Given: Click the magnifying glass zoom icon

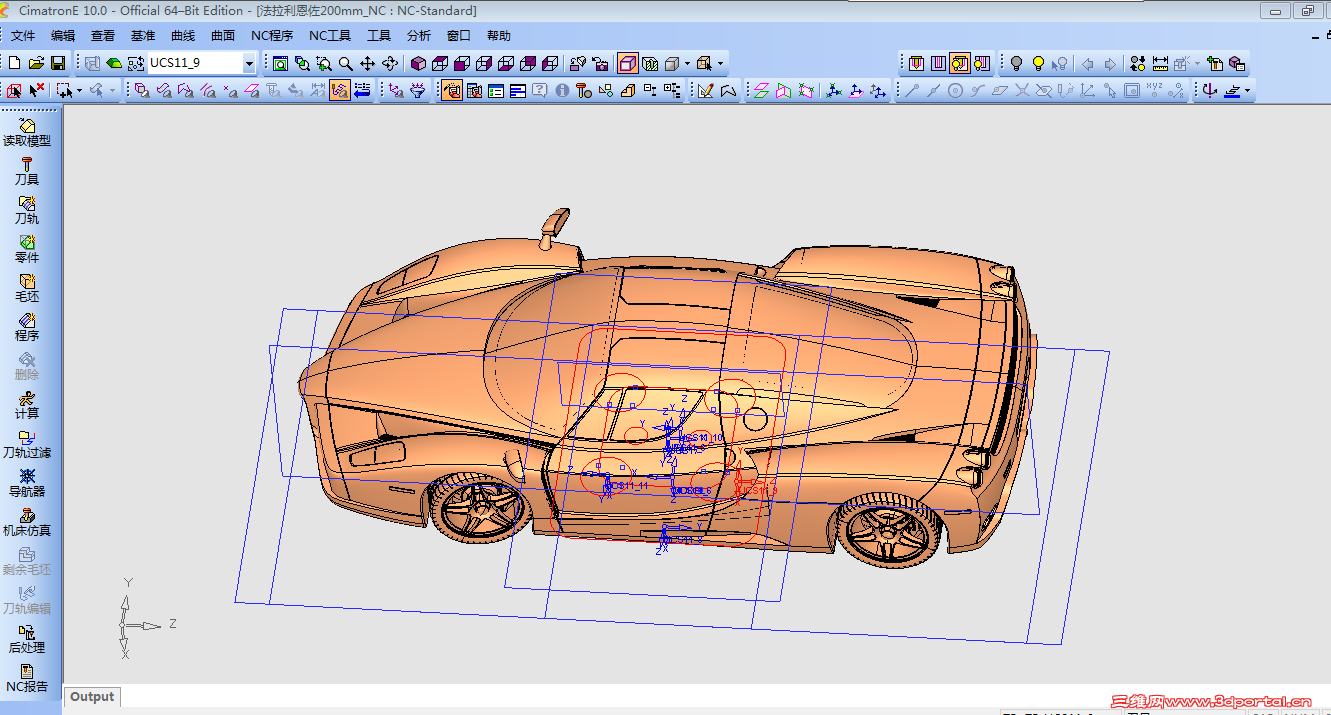Looking at the screenshot, I should tap(345, 63).
